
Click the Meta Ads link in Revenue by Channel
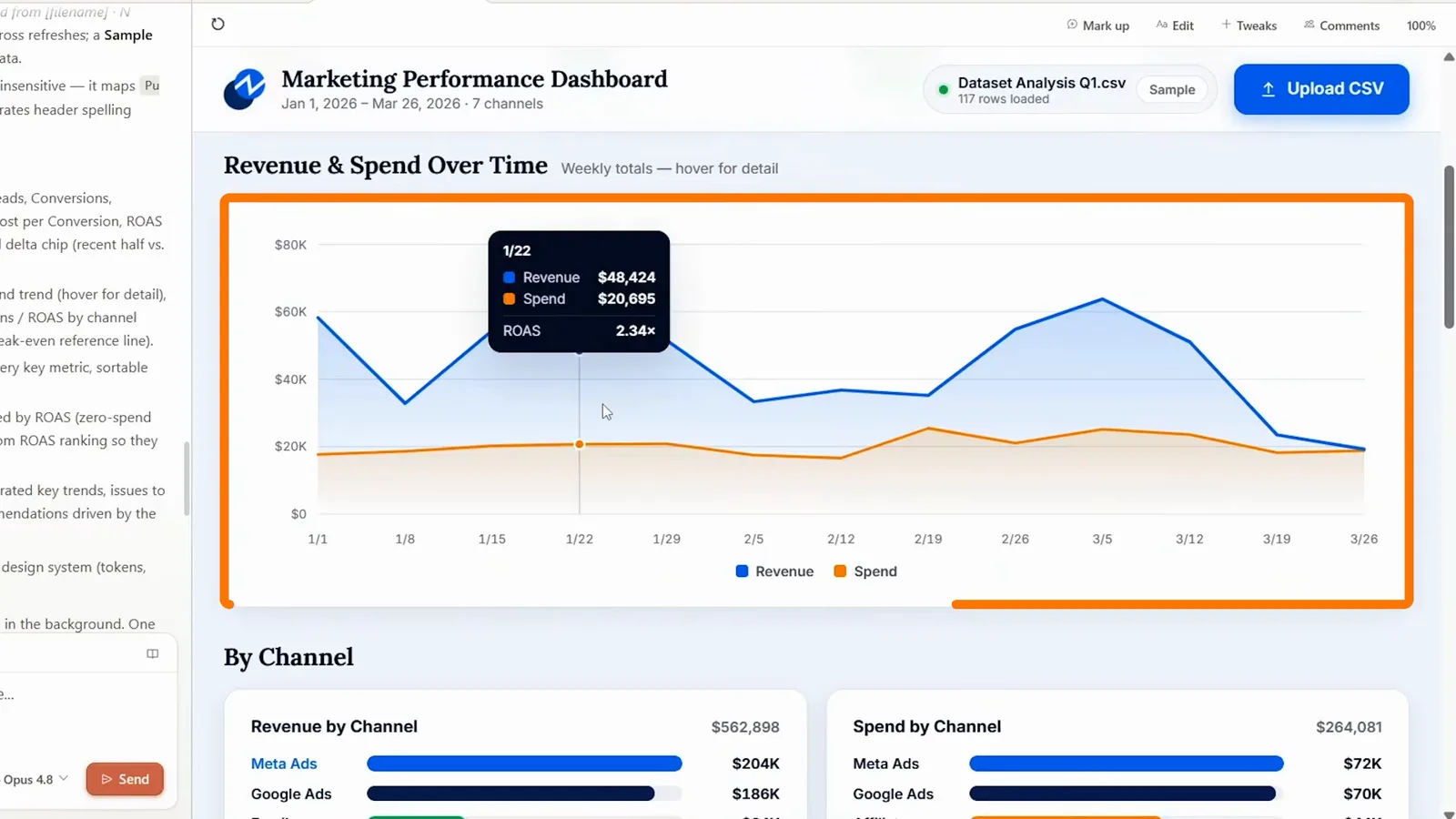284,763
